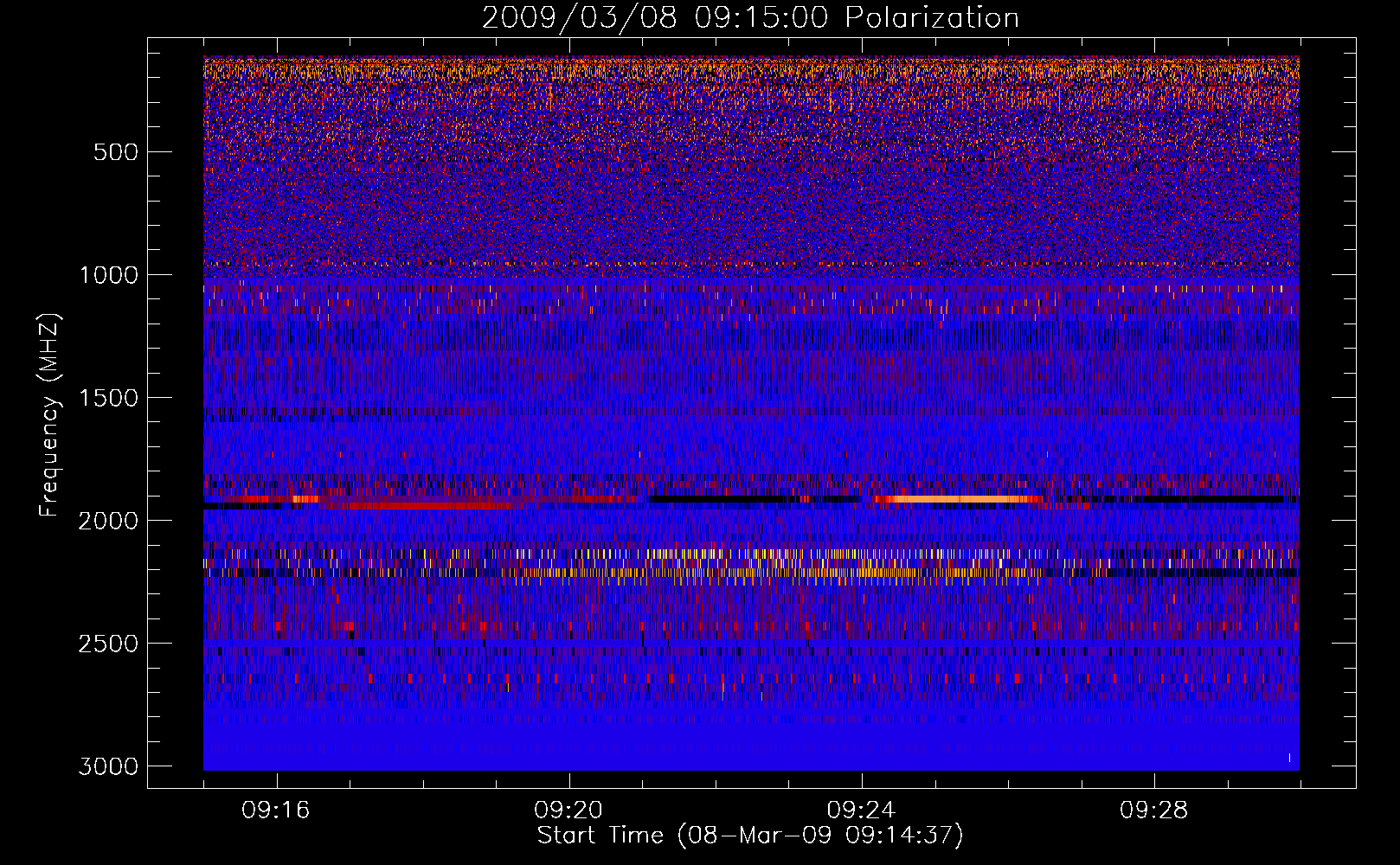Click the 'Start Time (08-Mar-09 09:14:37)' label
Image resolution: width=1400 pixels, height=865 pixels.
(x=750, y=836)
